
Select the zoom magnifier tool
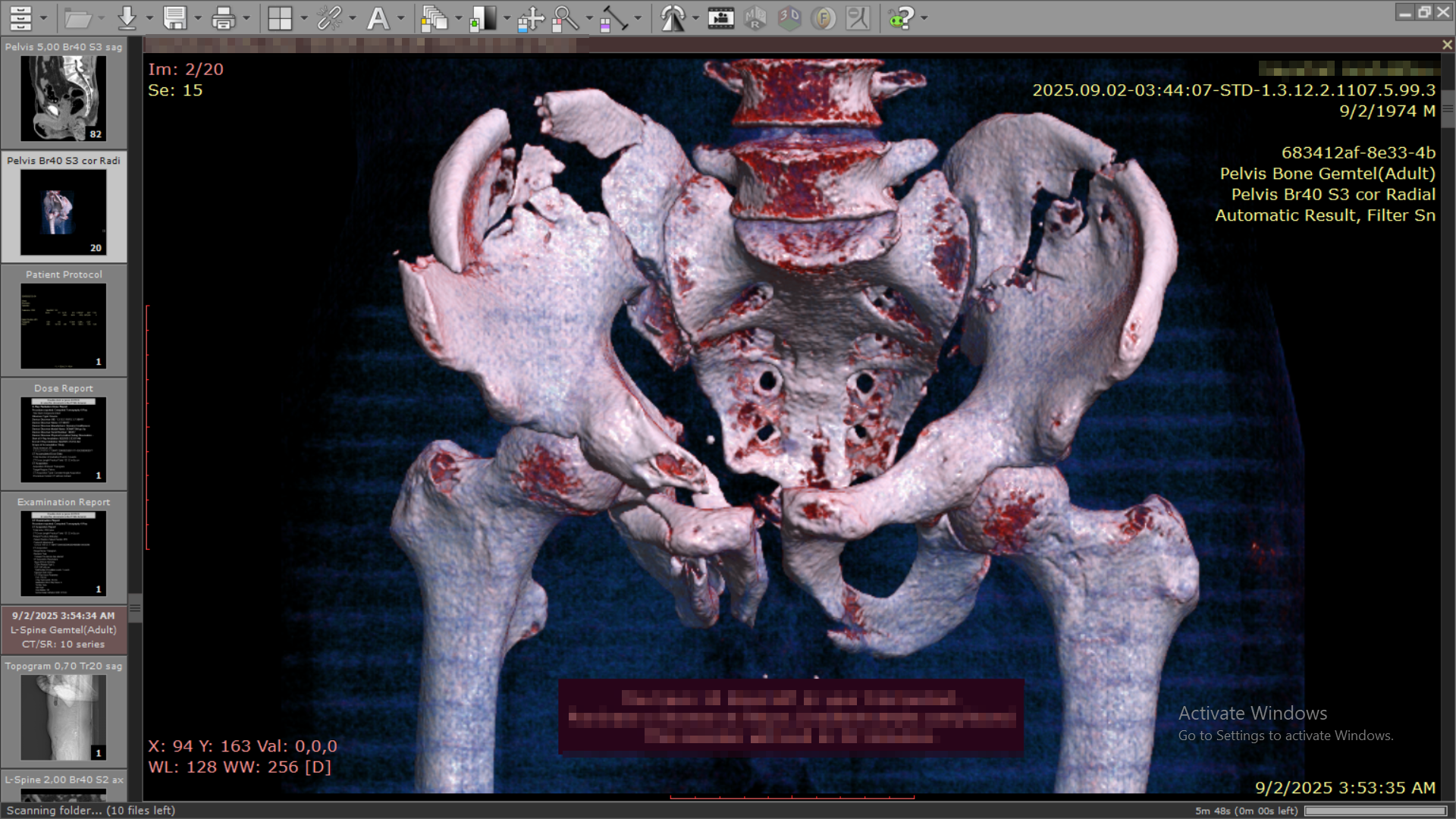point(565,17)
